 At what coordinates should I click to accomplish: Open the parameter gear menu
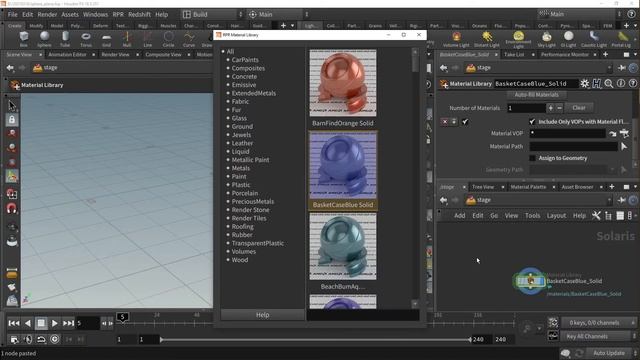585,83
